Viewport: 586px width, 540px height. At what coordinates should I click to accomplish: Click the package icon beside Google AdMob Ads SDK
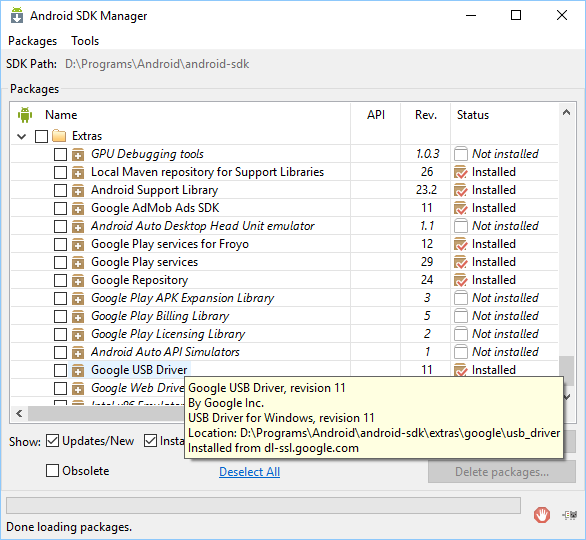(x=78, y=208)
